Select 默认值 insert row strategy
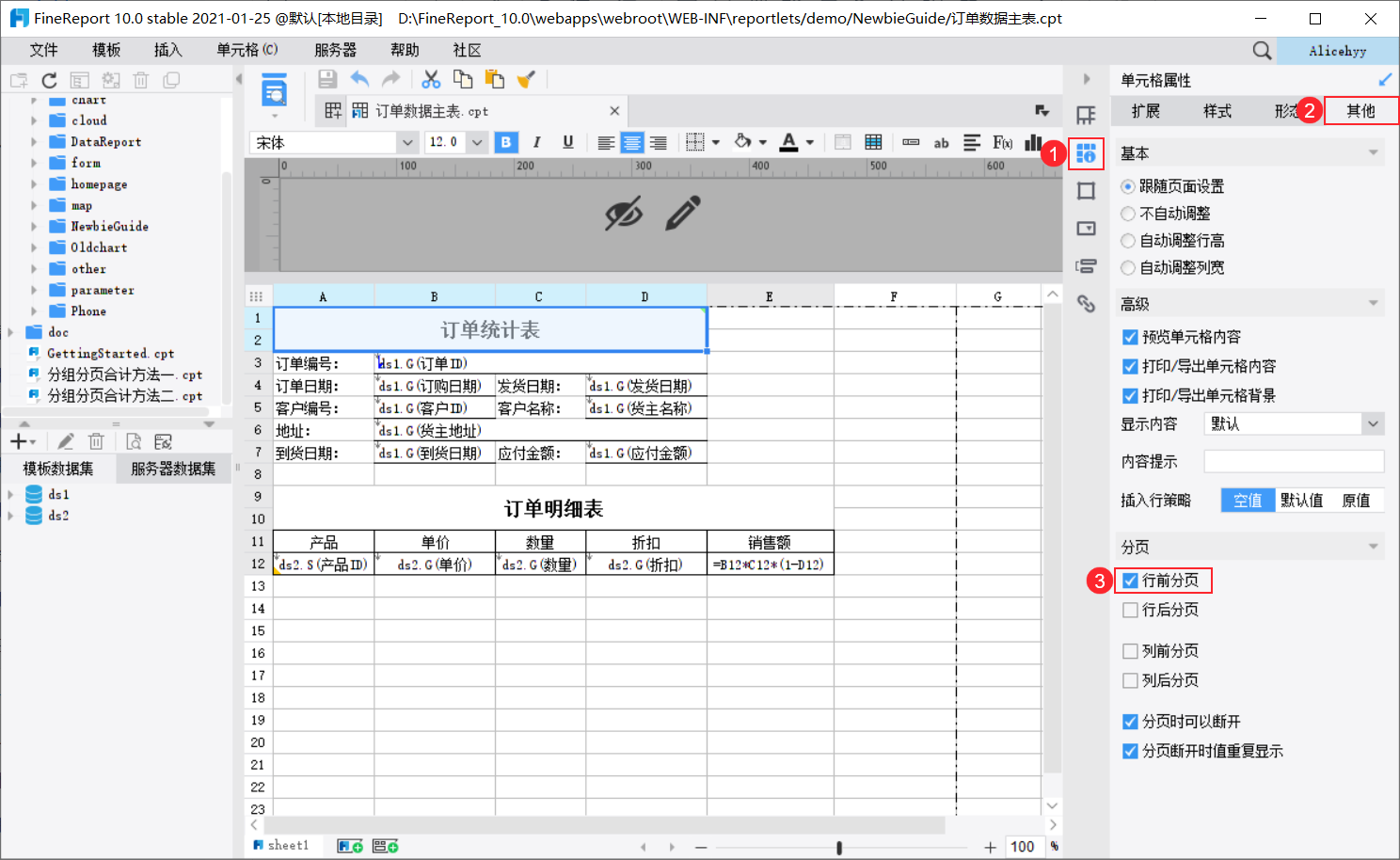 coord(1301,500)
